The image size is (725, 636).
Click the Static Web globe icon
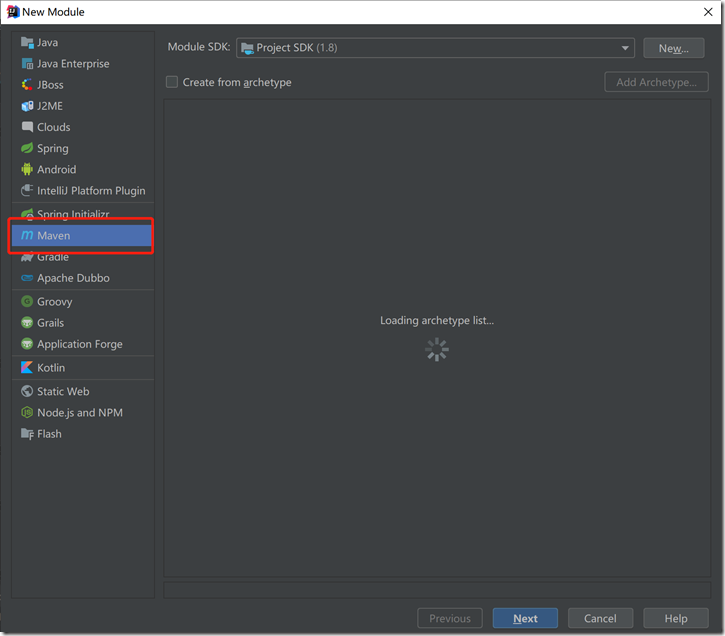27,391
